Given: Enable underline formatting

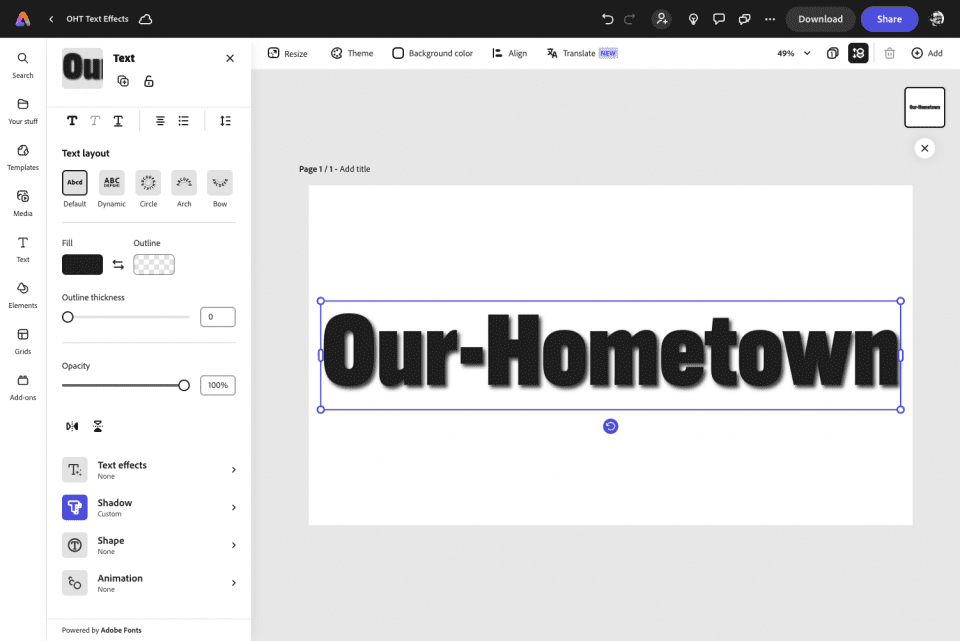Looking at the screenshot, I should click(117, 120).
